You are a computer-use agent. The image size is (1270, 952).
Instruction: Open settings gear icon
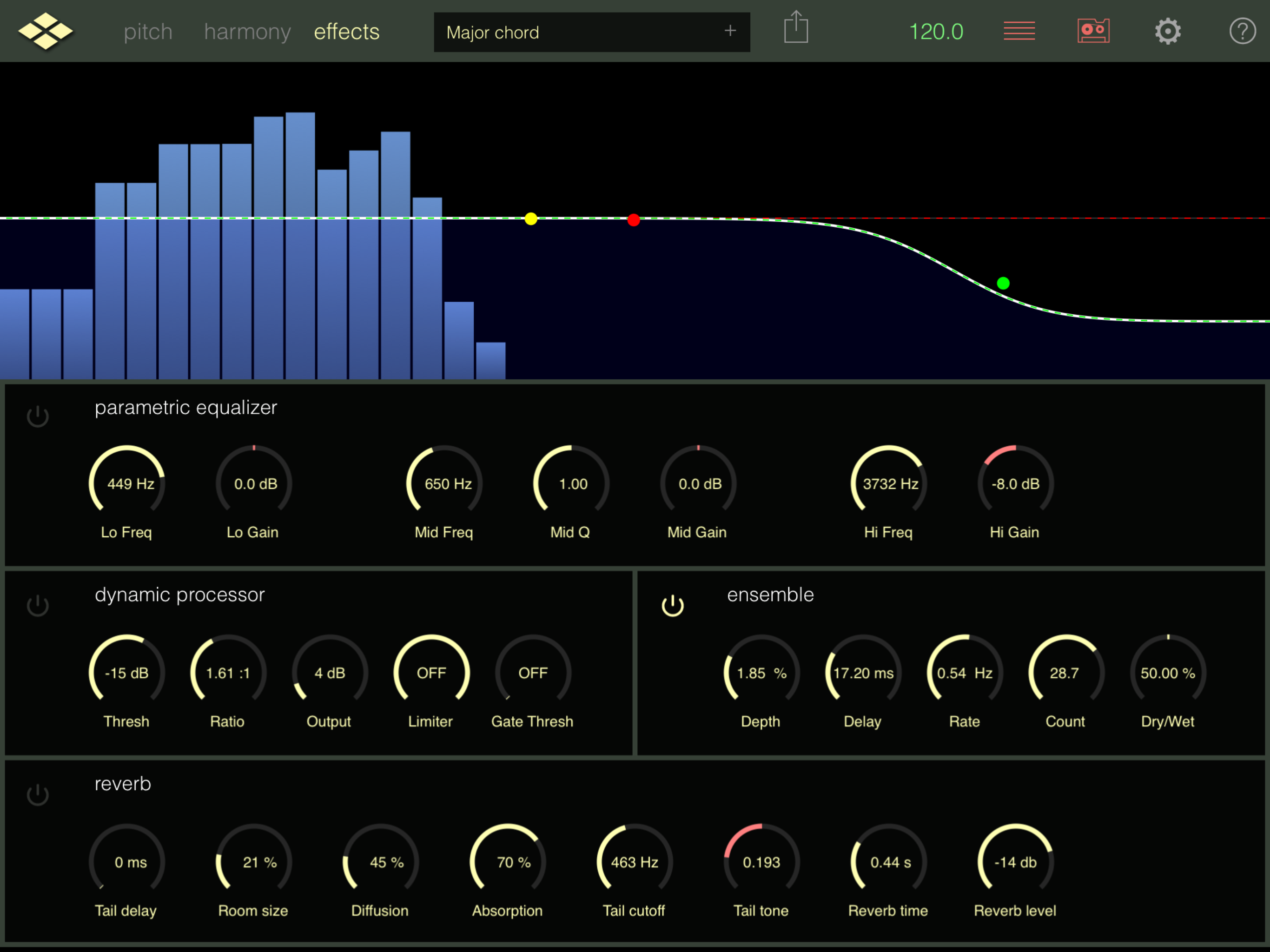tap(1167, 31)
